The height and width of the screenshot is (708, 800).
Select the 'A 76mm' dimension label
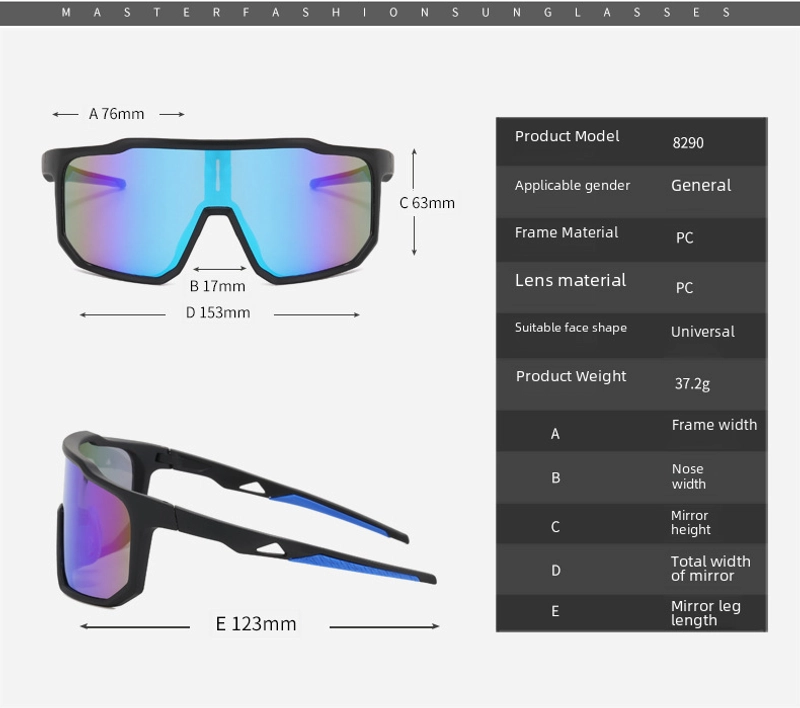(117, 114)
